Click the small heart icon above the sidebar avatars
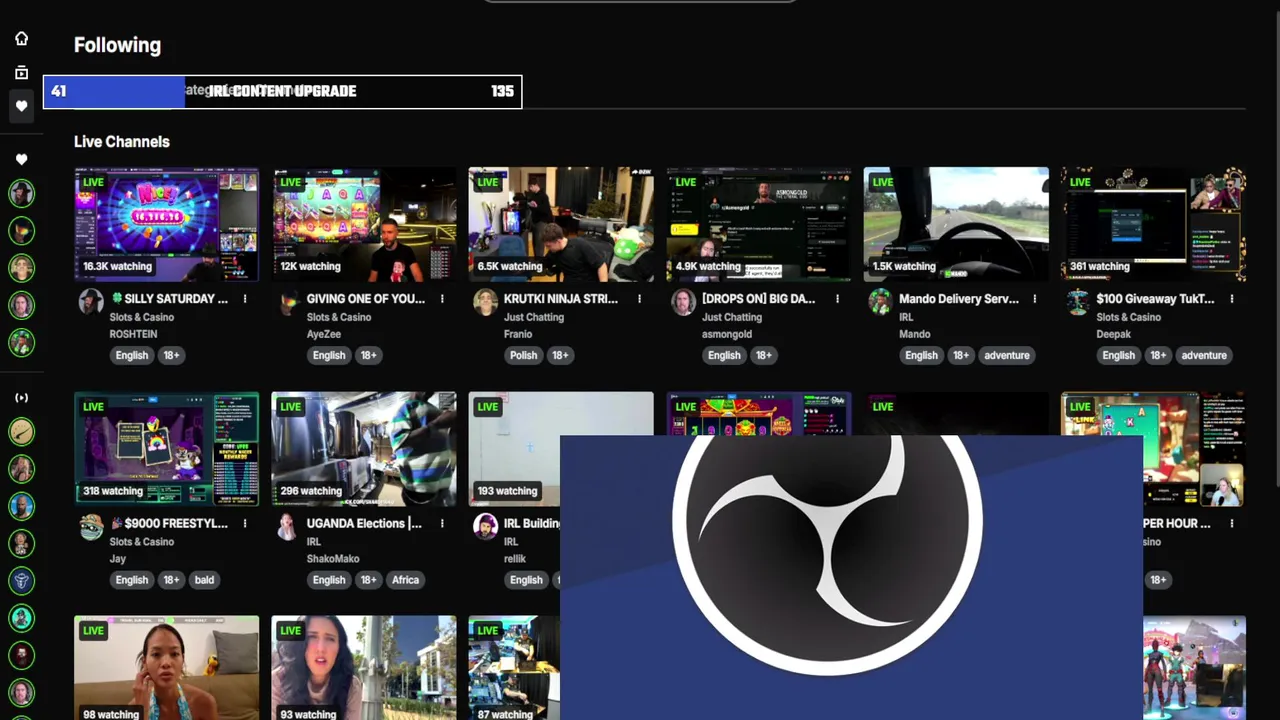The image size is (1280, 720). click(x=21, y=159)
